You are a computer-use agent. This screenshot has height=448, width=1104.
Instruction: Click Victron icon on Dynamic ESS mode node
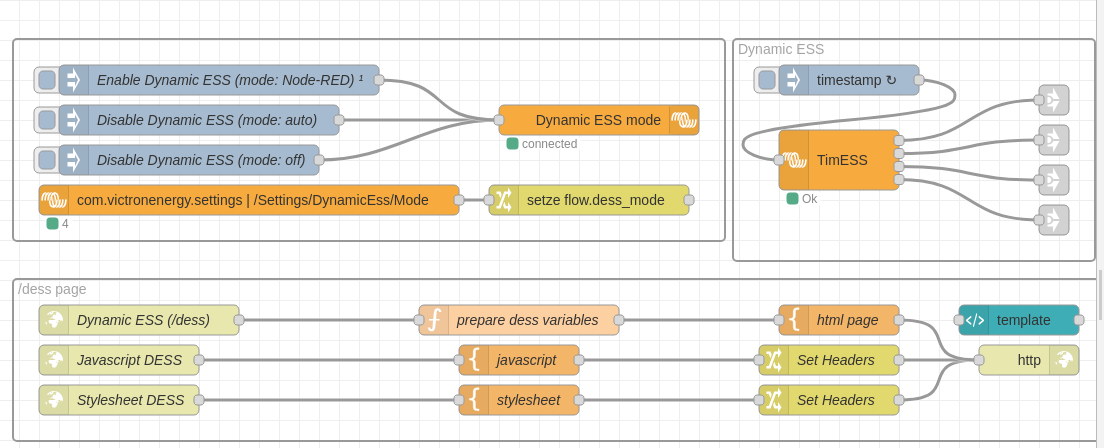(x=684, y=120)
